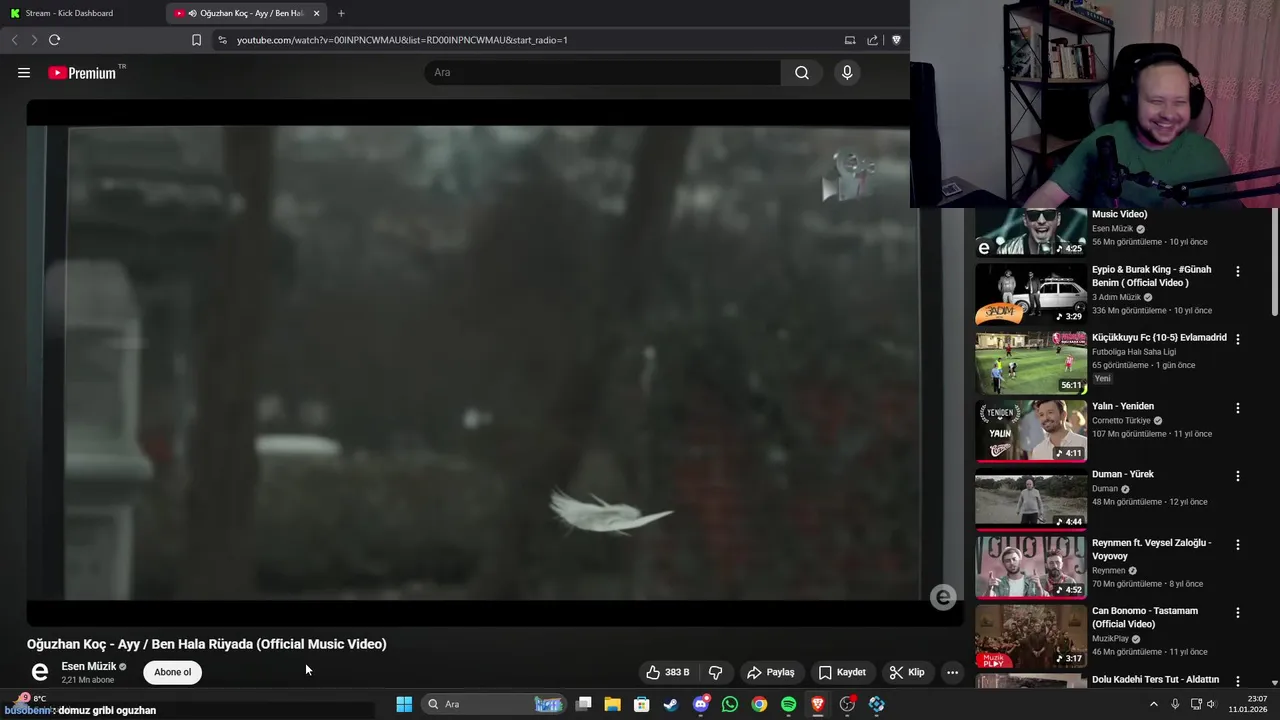Click the Paylaş share button

(x=771, y=672)
